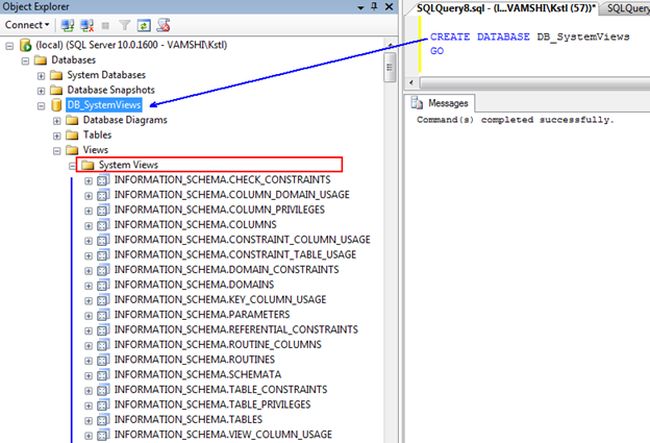650x443 pixels.
Task: Click the Object Explorer vertical scrollbar thumb
Action: 389,67
